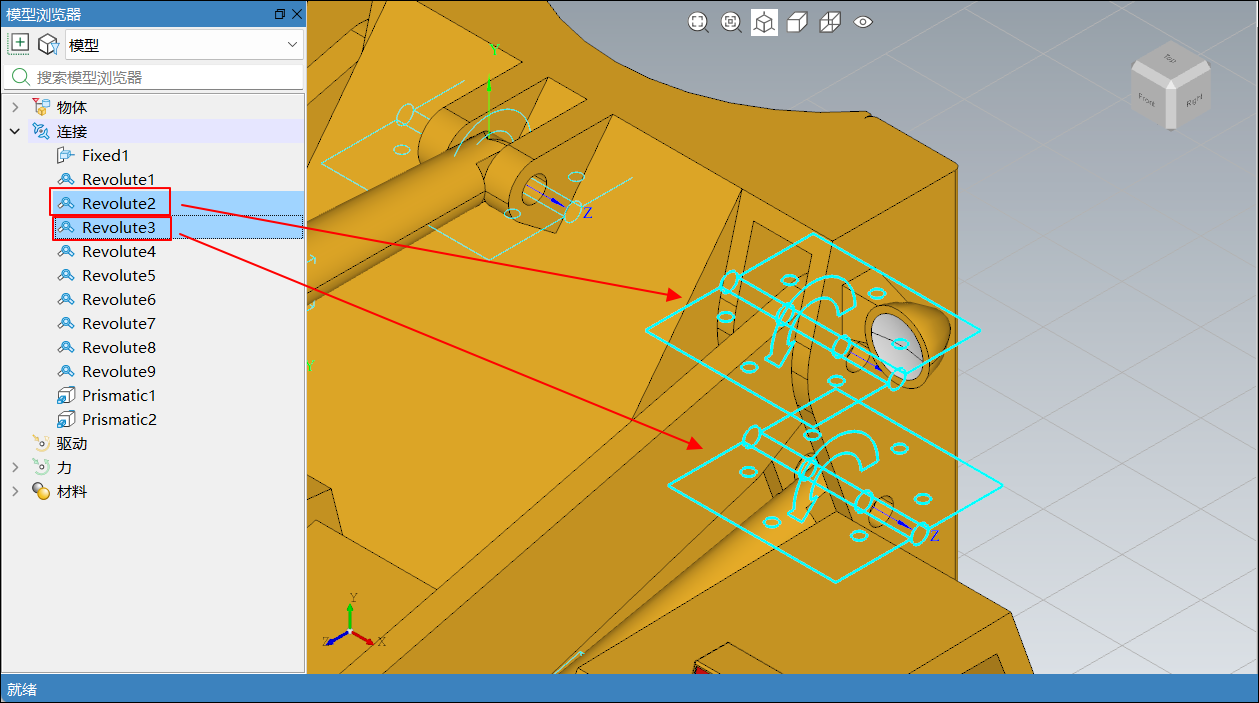Screen dimensions: 1259x703
Task: Toggle the eye visibility icon in viewport toolbar
Action: point(863,23)
